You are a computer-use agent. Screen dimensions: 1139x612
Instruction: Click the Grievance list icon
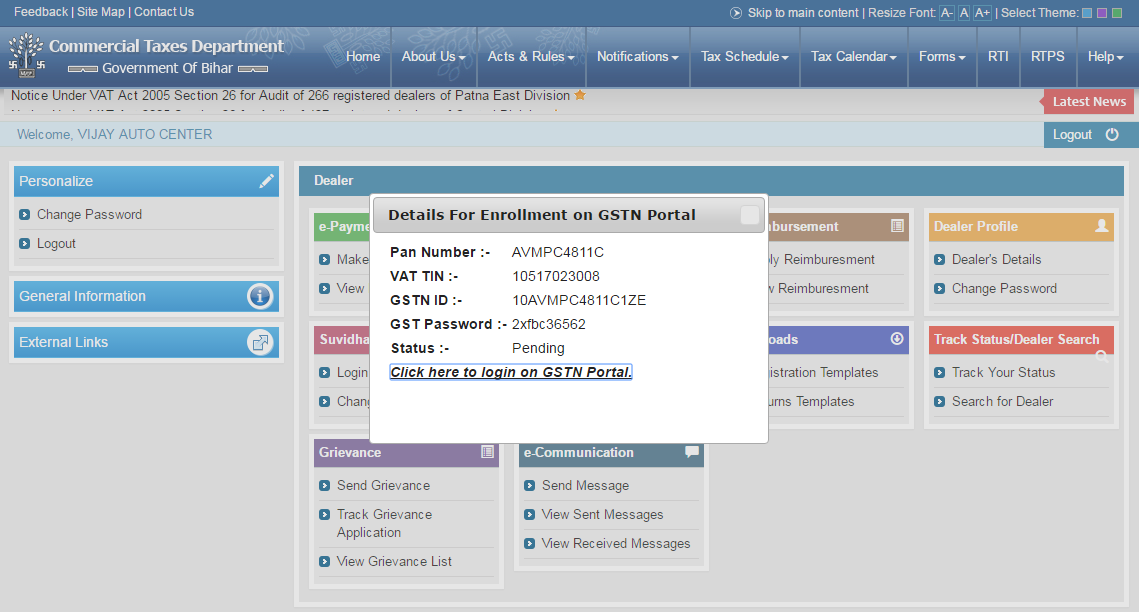tap(488, 452)
